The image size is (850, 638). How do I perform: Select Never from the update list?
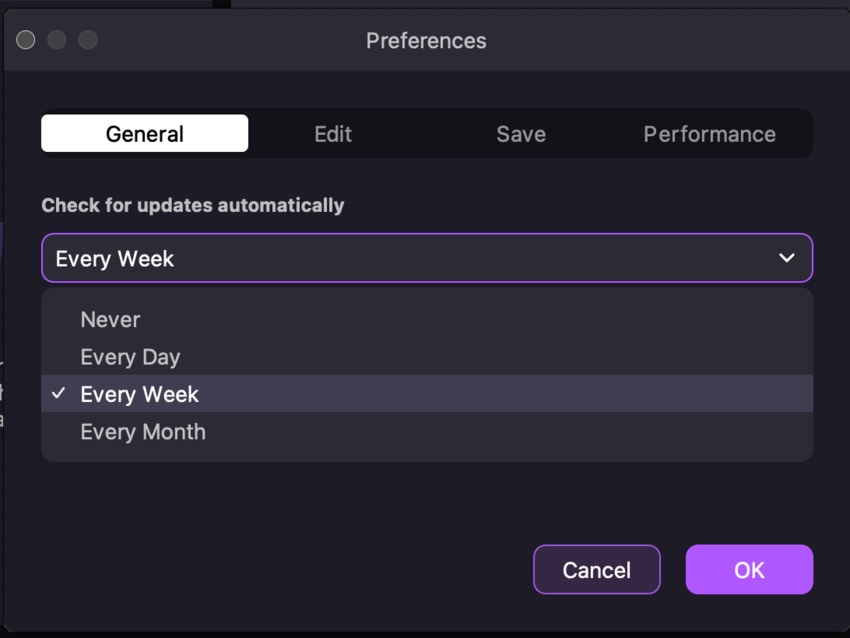[x=110, y=320]
